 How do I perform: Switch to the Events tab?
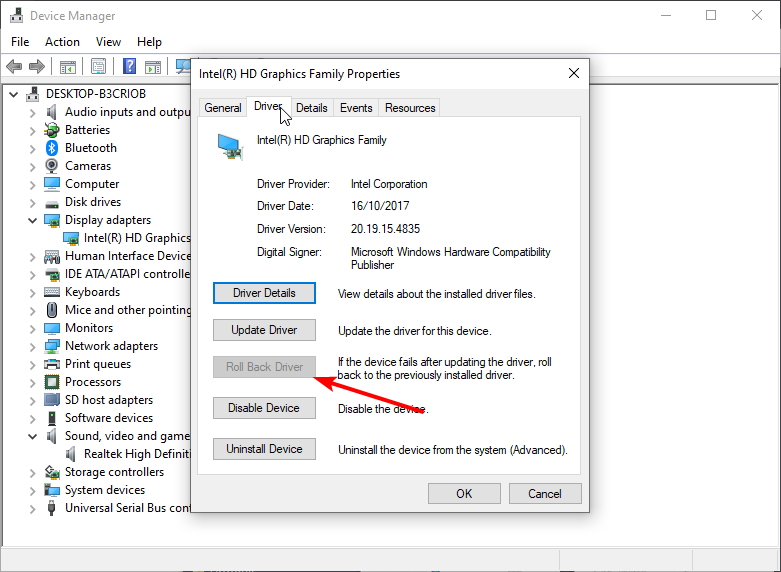click(356, 108)
